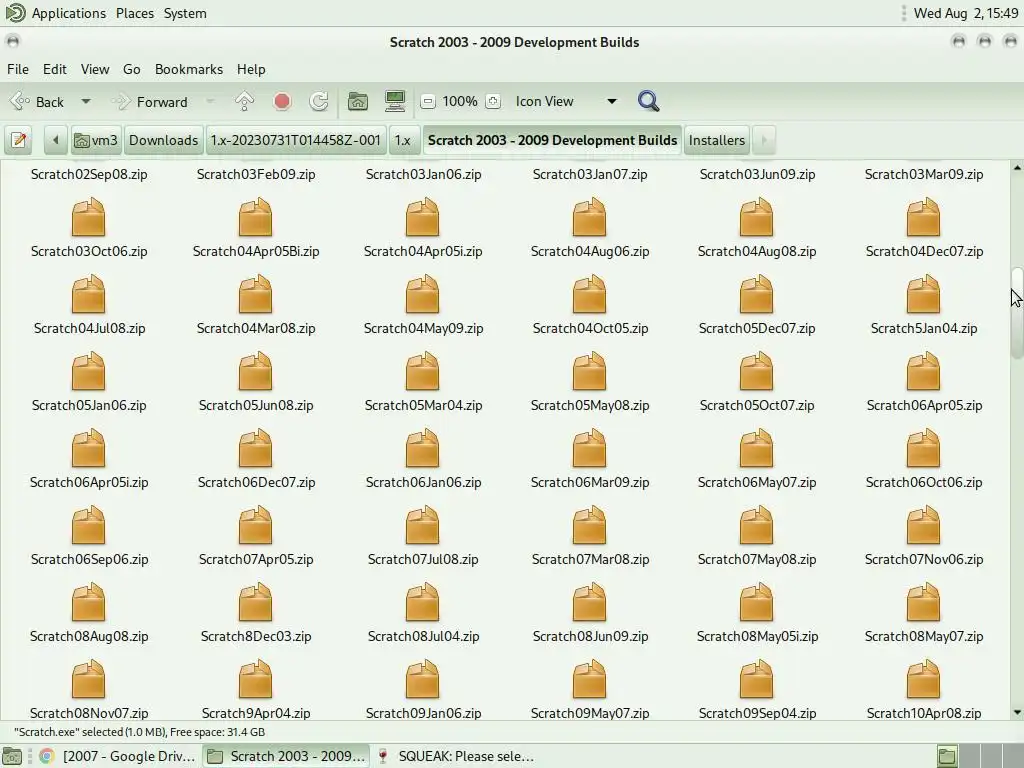The image size is (1024, 768).
Task: Select the Scratch07Apr05.zip archive icon
Action: (x=255, y=525)
